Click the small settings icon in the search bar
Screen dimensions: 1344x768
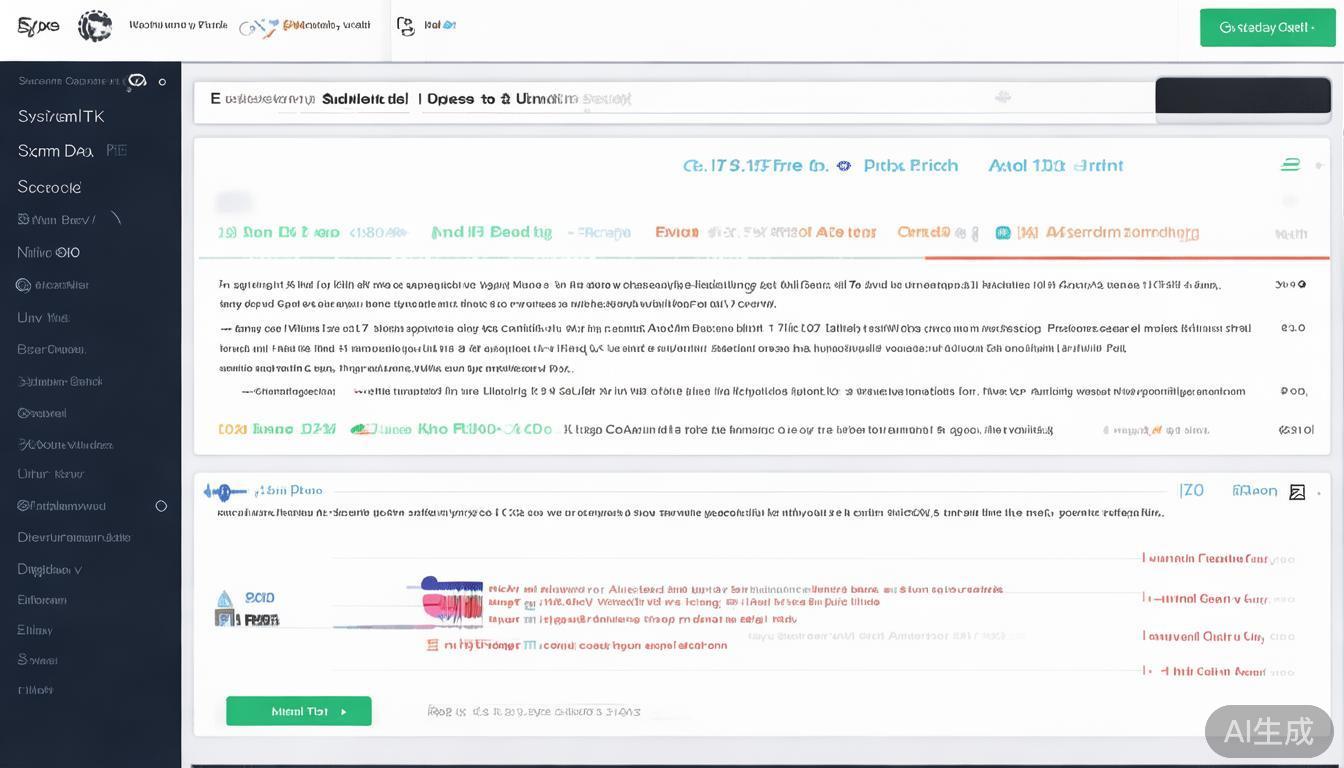(x=1003, y=96)
